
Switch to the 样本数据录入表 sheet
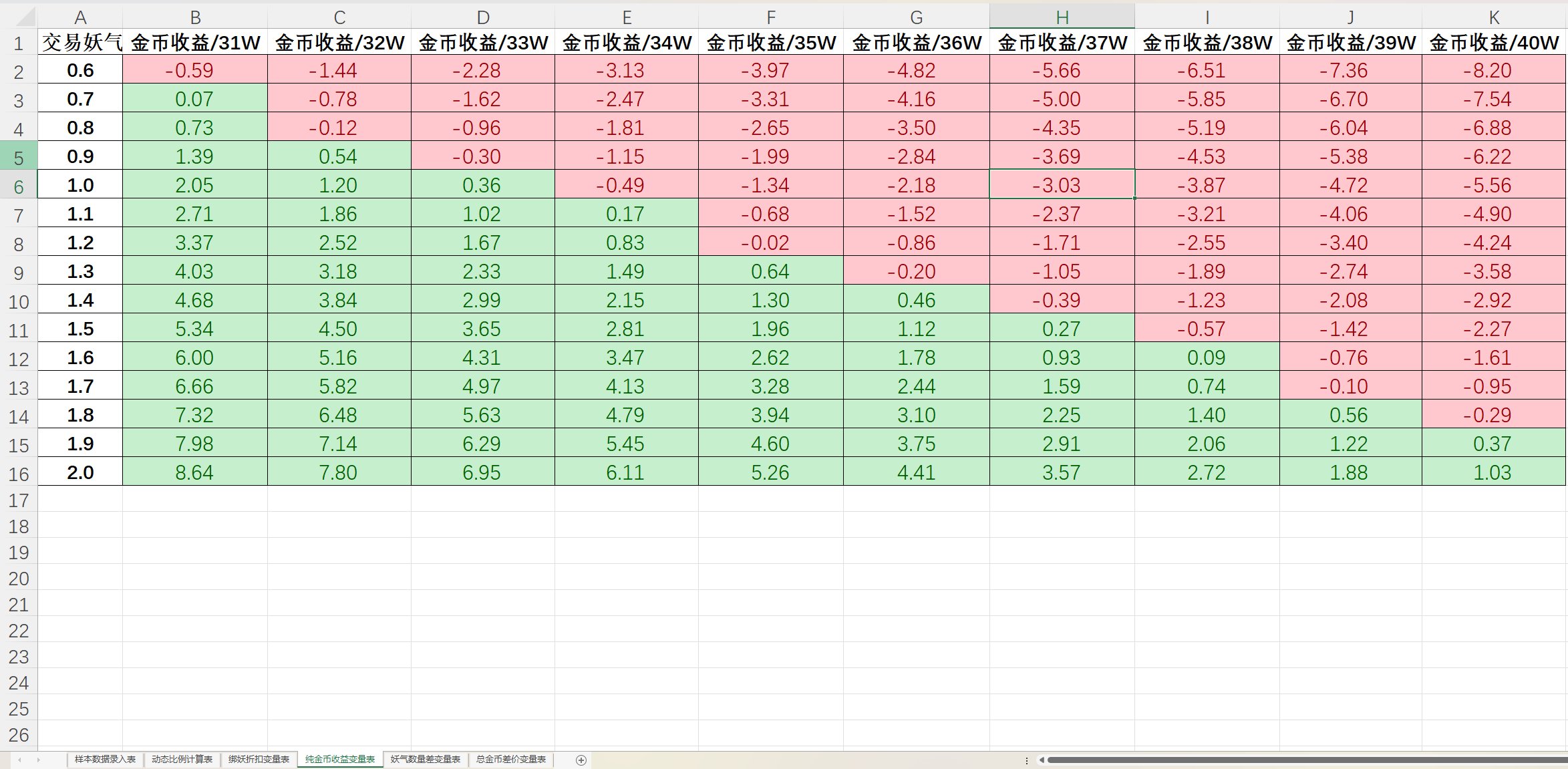tap(107, 760)
